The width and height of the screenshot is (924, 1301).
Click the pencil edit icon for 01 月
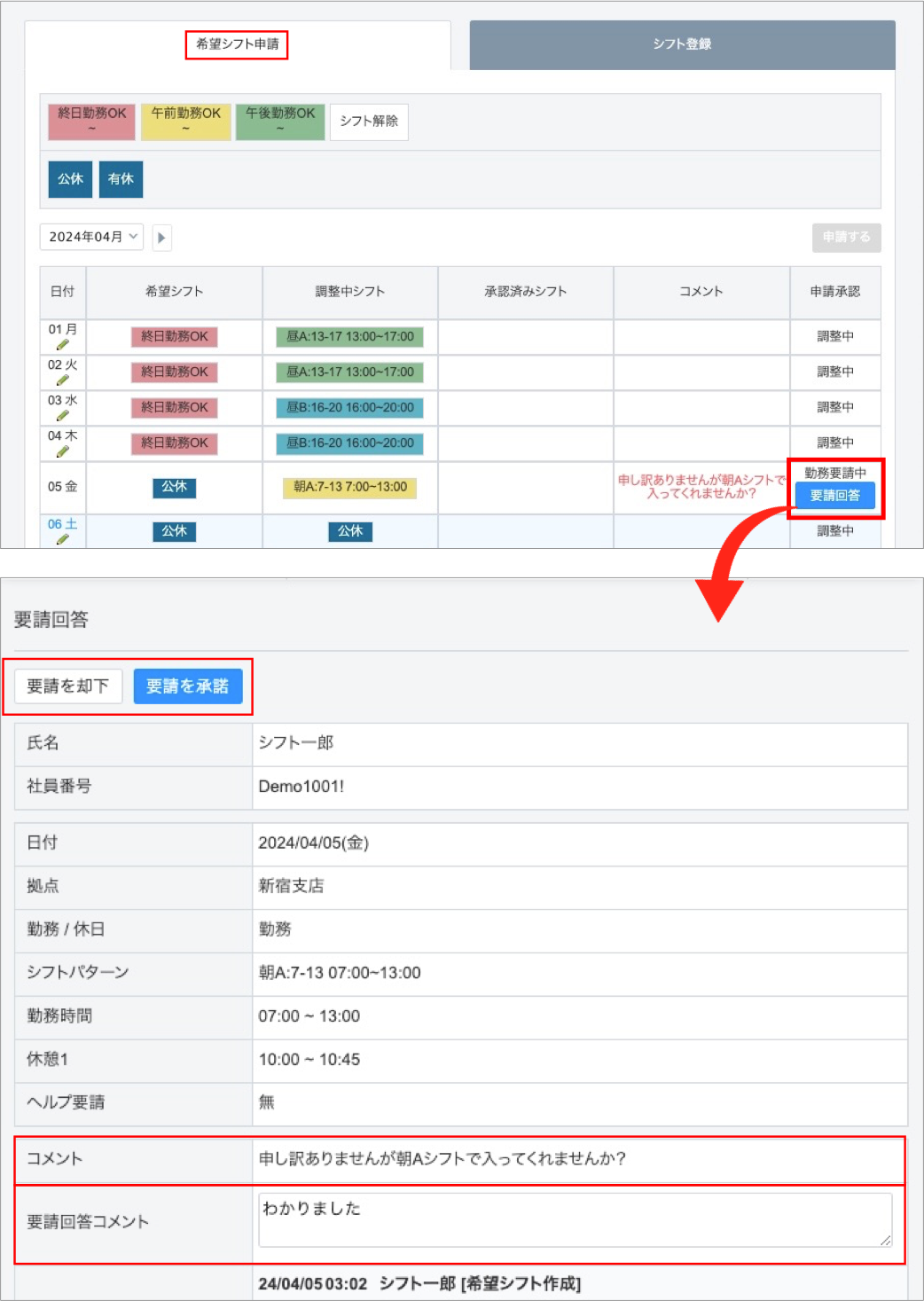click(x=62, y=345)
